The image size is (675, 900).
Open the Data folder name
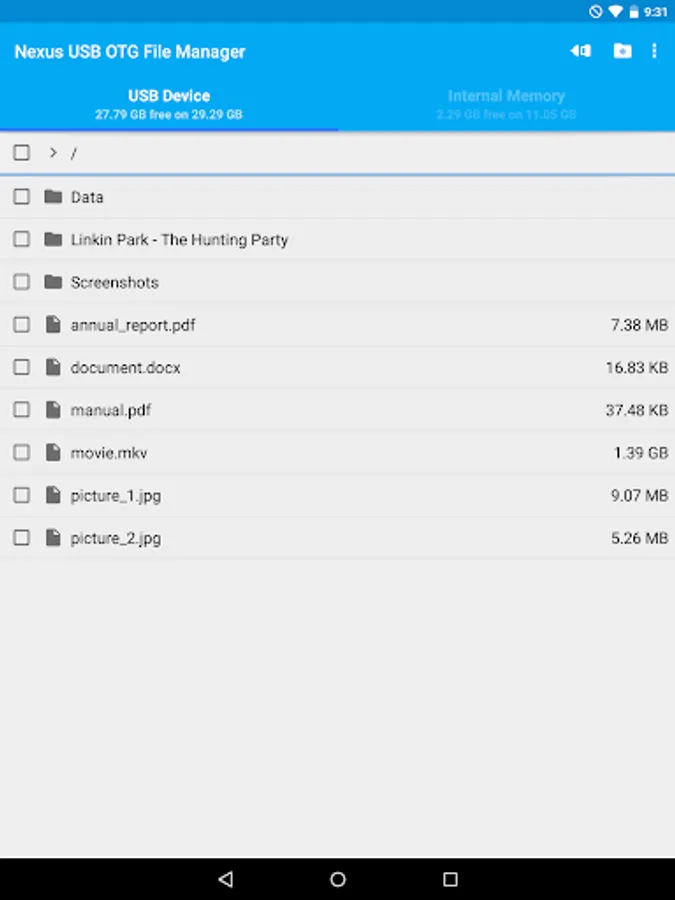tap(87, 197)
